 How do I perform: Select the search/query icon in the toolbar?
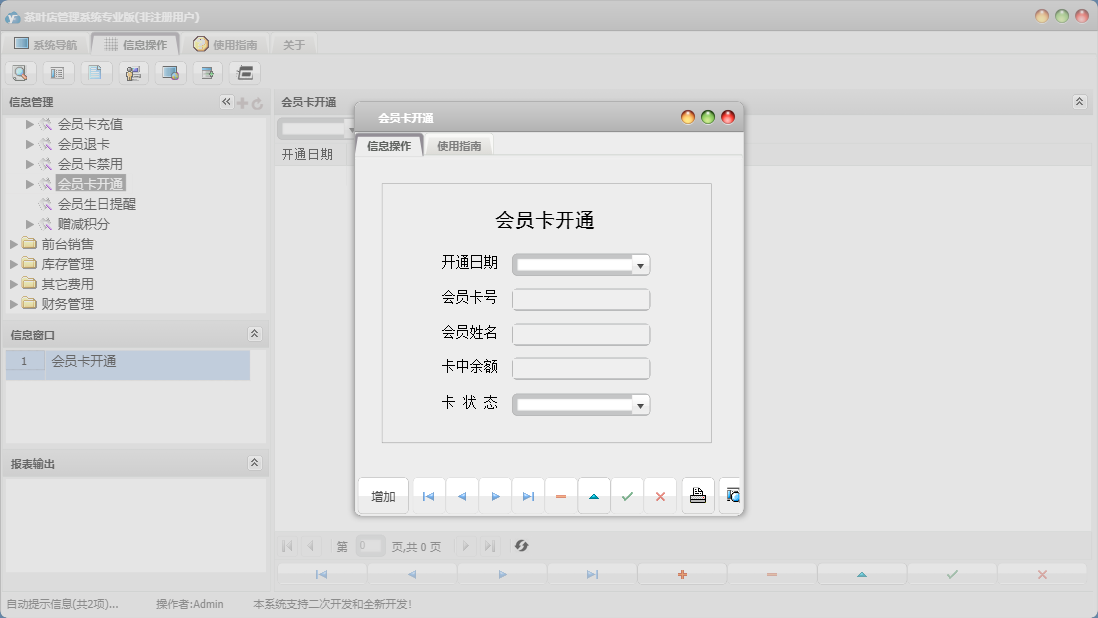tap(20, 72)
